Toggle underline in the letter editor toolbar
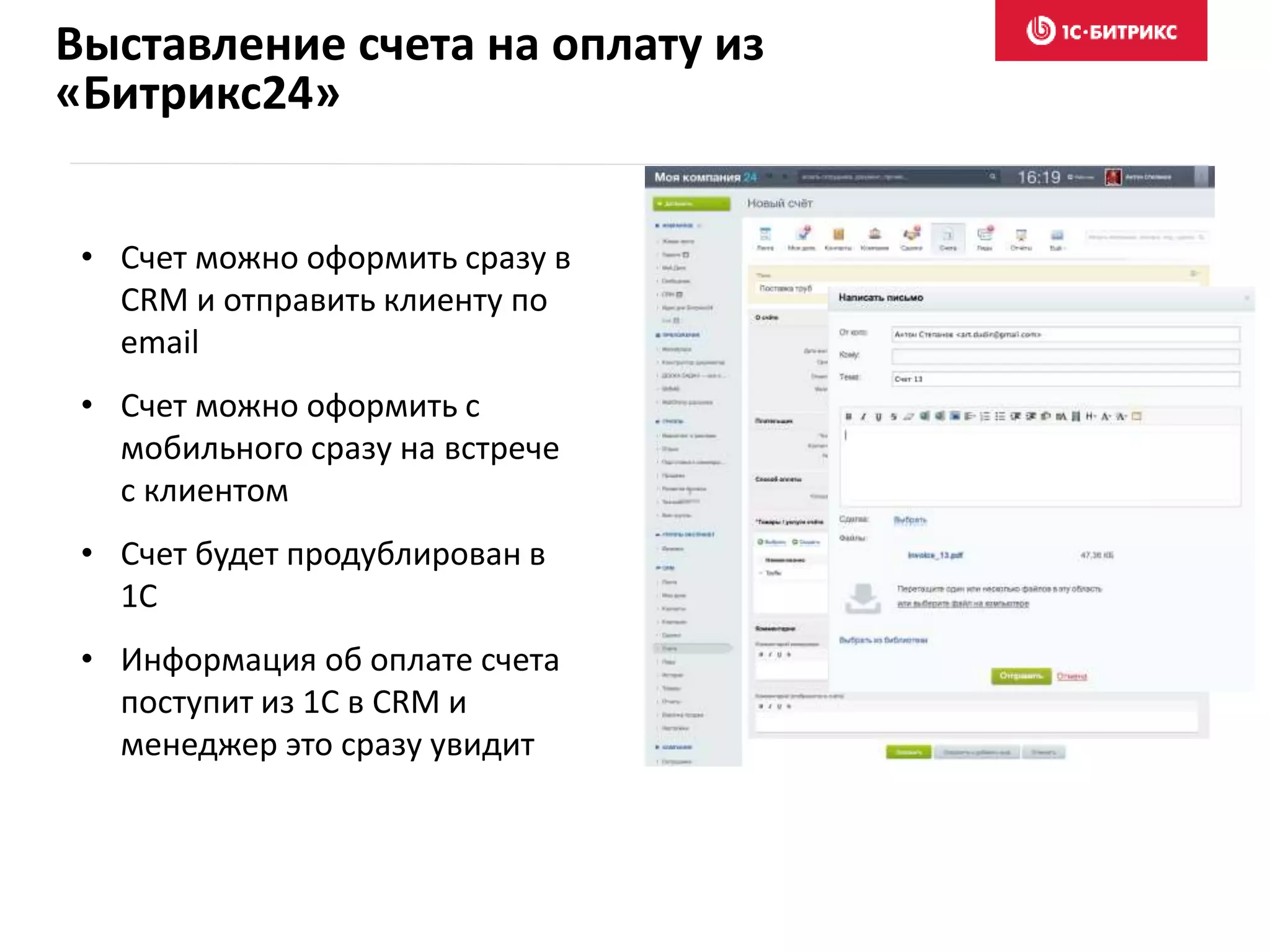1270x952 pixels. pyautogui.click(x=878, y=416)
